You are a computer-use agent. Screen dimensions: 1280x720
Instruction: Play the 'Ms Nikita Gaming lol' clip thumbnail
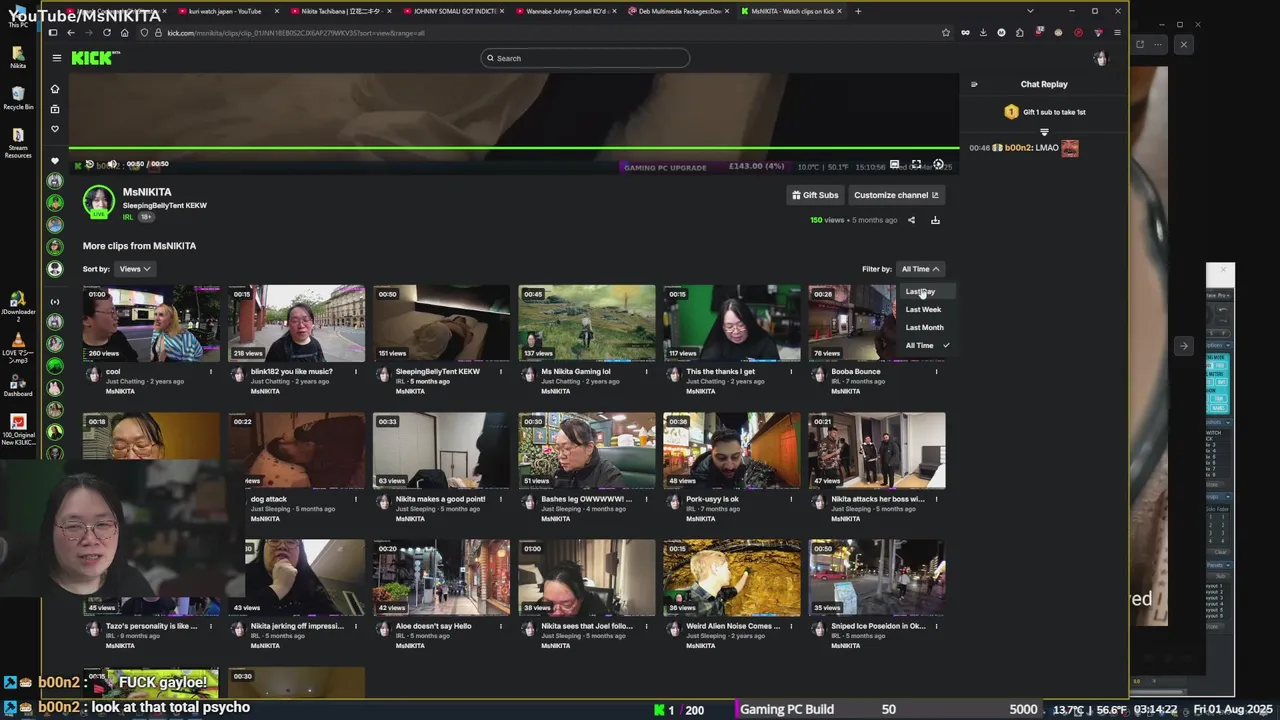[587, 323]
